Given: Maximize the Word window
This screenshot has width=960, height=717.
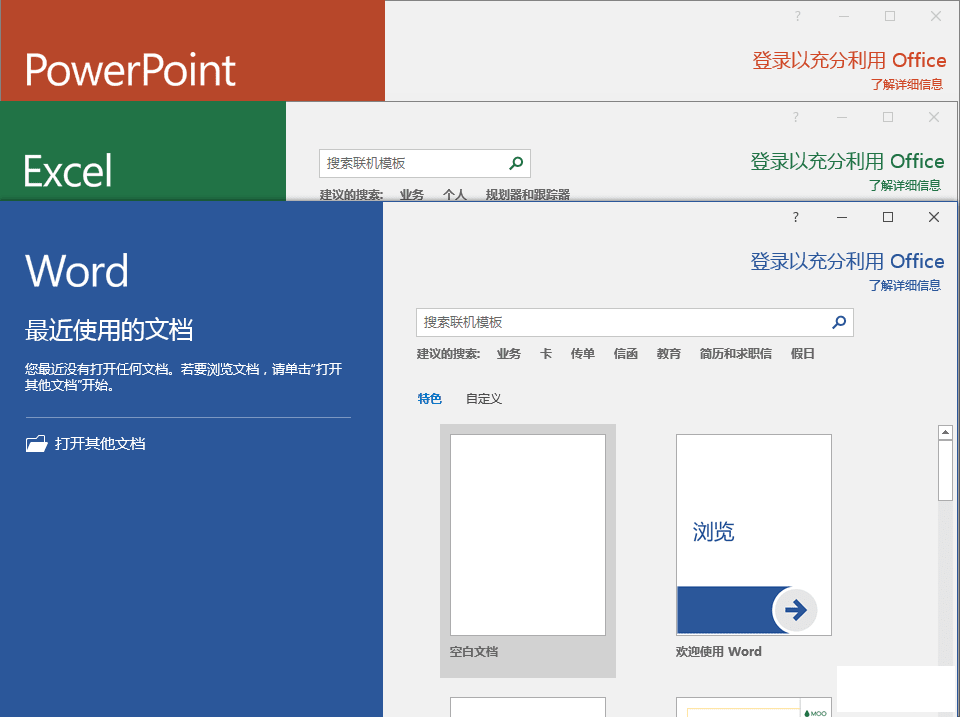Looking at the screenshot, I should (887, 217).
